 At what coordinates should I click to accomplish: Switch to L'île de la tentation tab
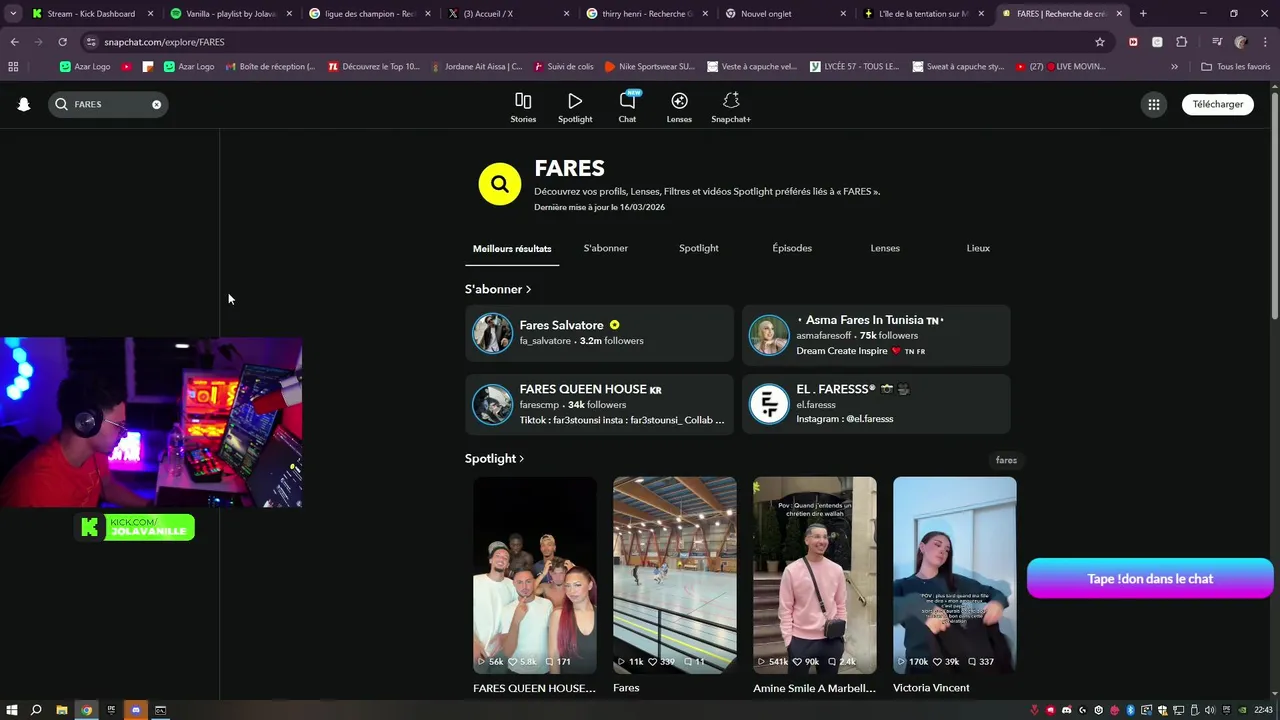923,14
